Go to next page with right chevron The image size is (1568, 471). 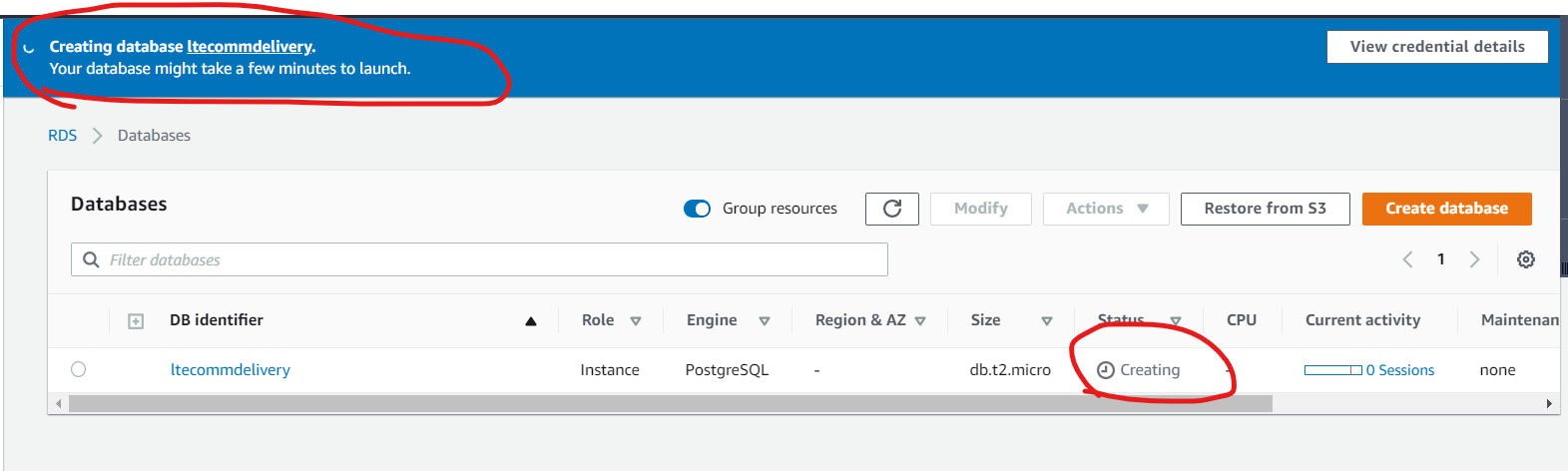click(x=1474, y=259)
